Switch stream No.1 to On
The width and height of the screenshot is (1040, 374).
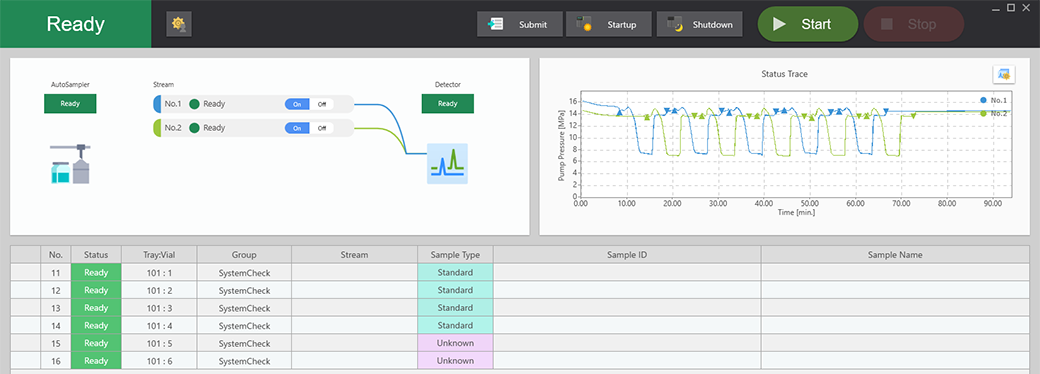click(297, 104)
